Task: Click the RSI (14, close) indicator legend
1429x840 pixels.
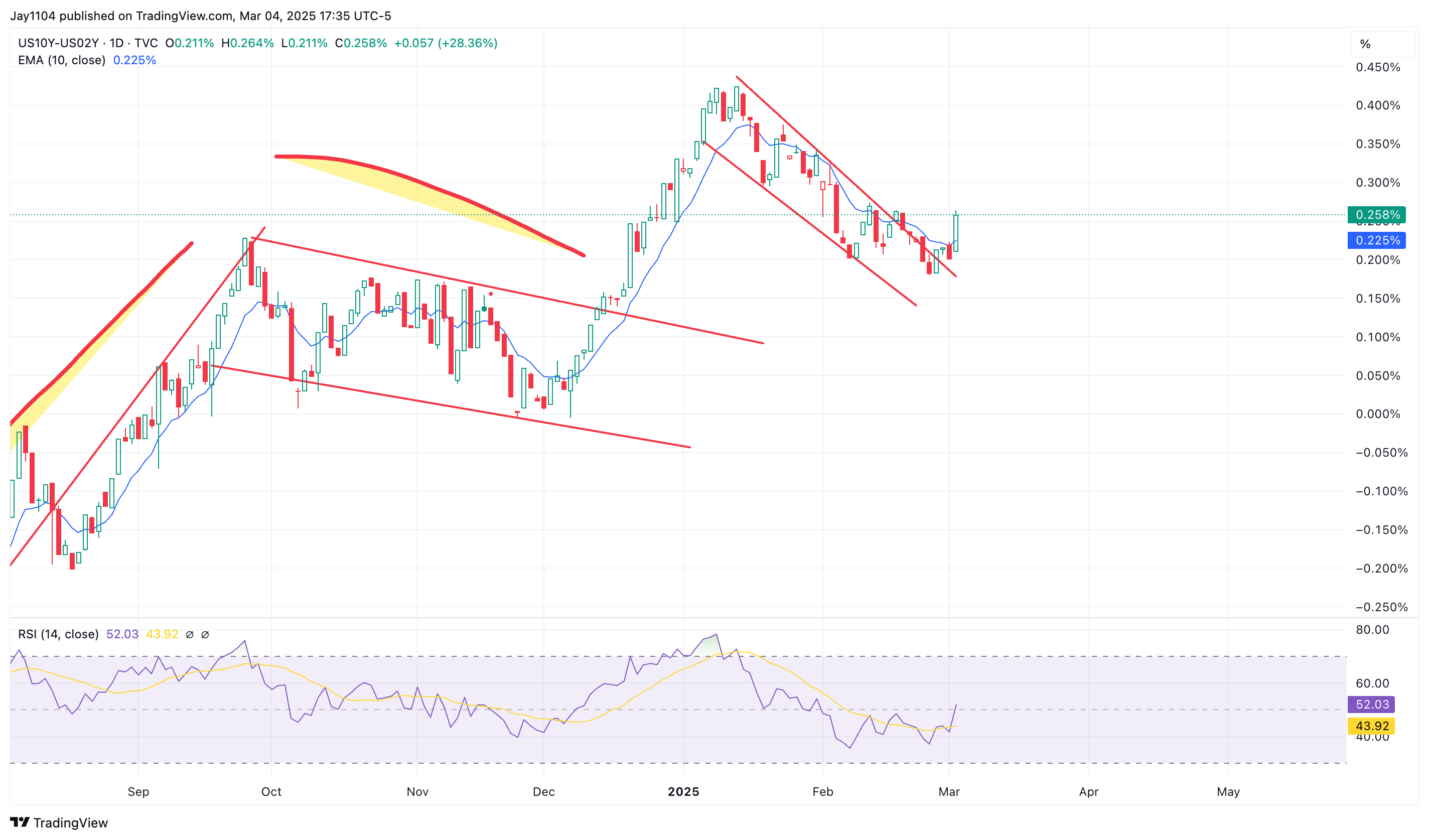Action: coord(58,634)
